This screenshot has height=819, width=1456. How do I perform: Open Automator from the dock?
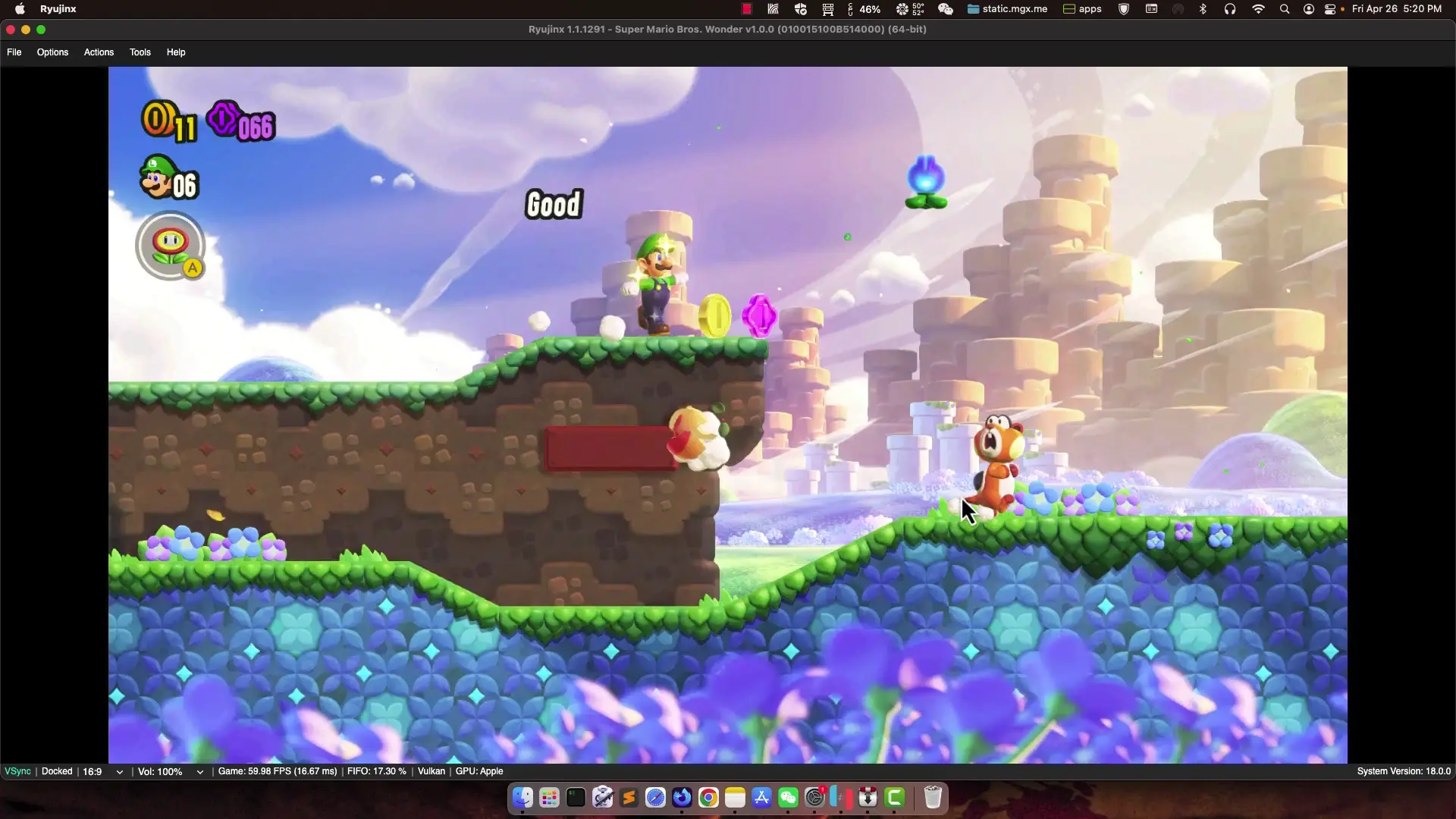point(602,798)
